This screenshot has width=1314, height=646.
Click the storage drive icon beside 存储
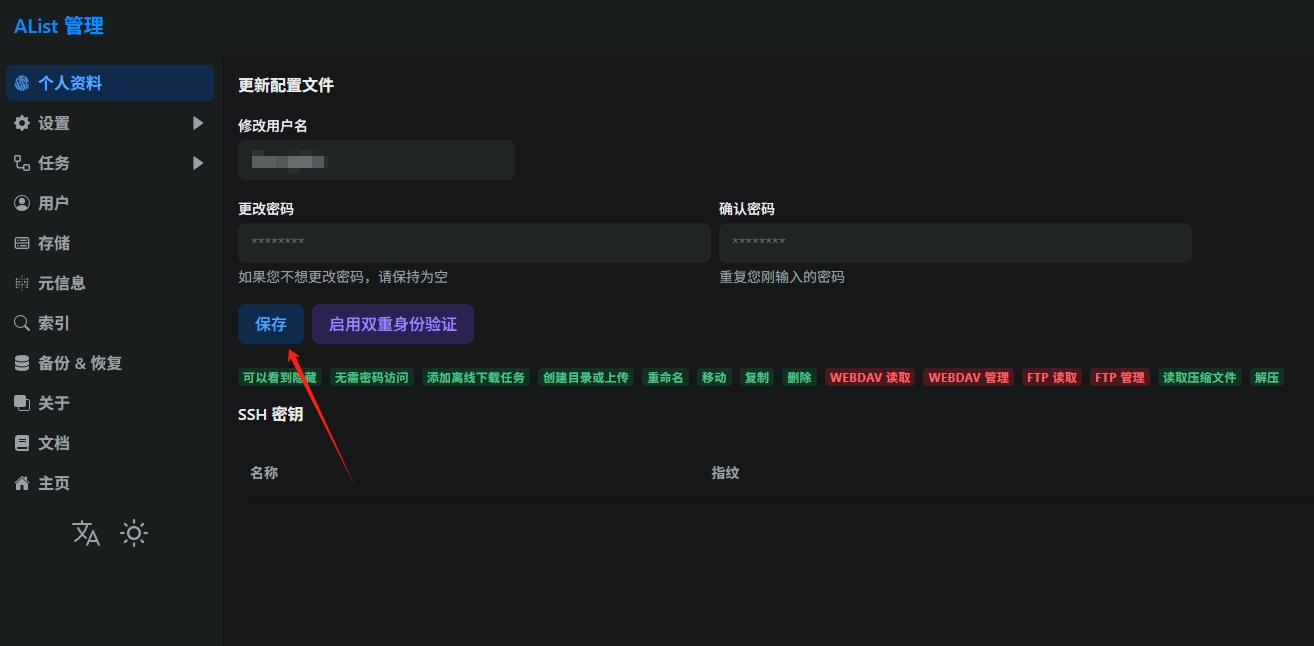(22, 243)
